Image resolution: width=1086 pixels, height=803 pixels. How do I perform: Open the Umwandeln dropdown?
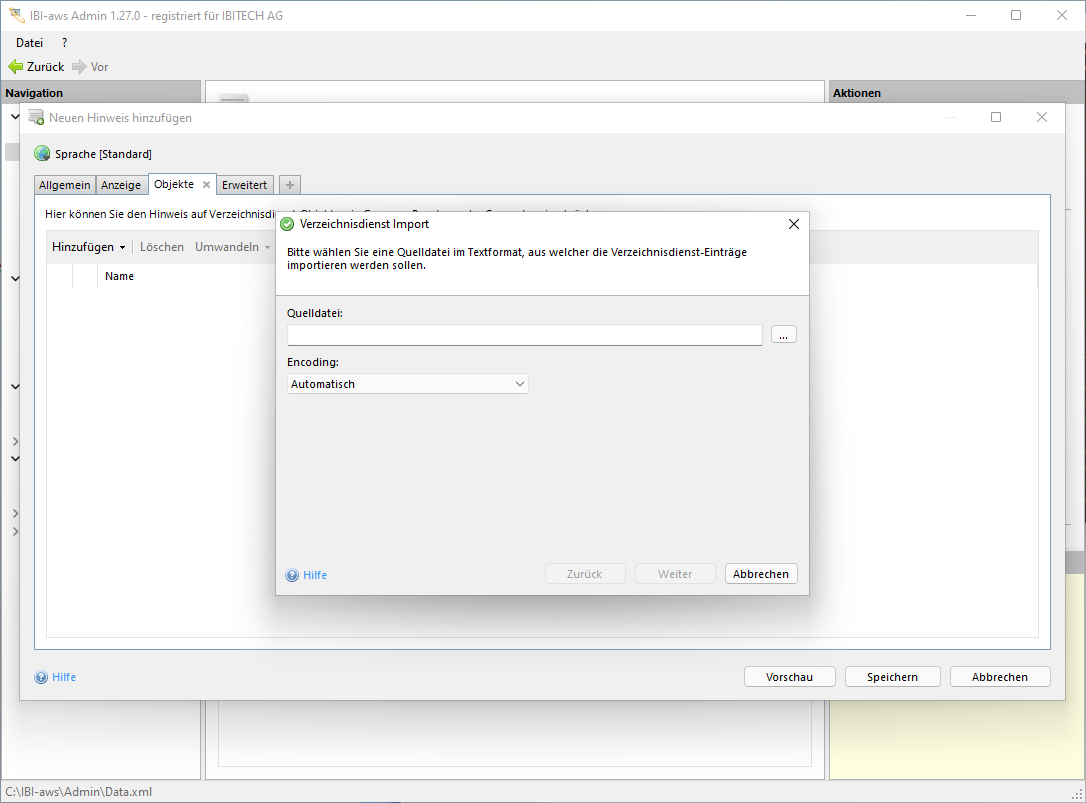pyautogui.click(x=232, y=247)
